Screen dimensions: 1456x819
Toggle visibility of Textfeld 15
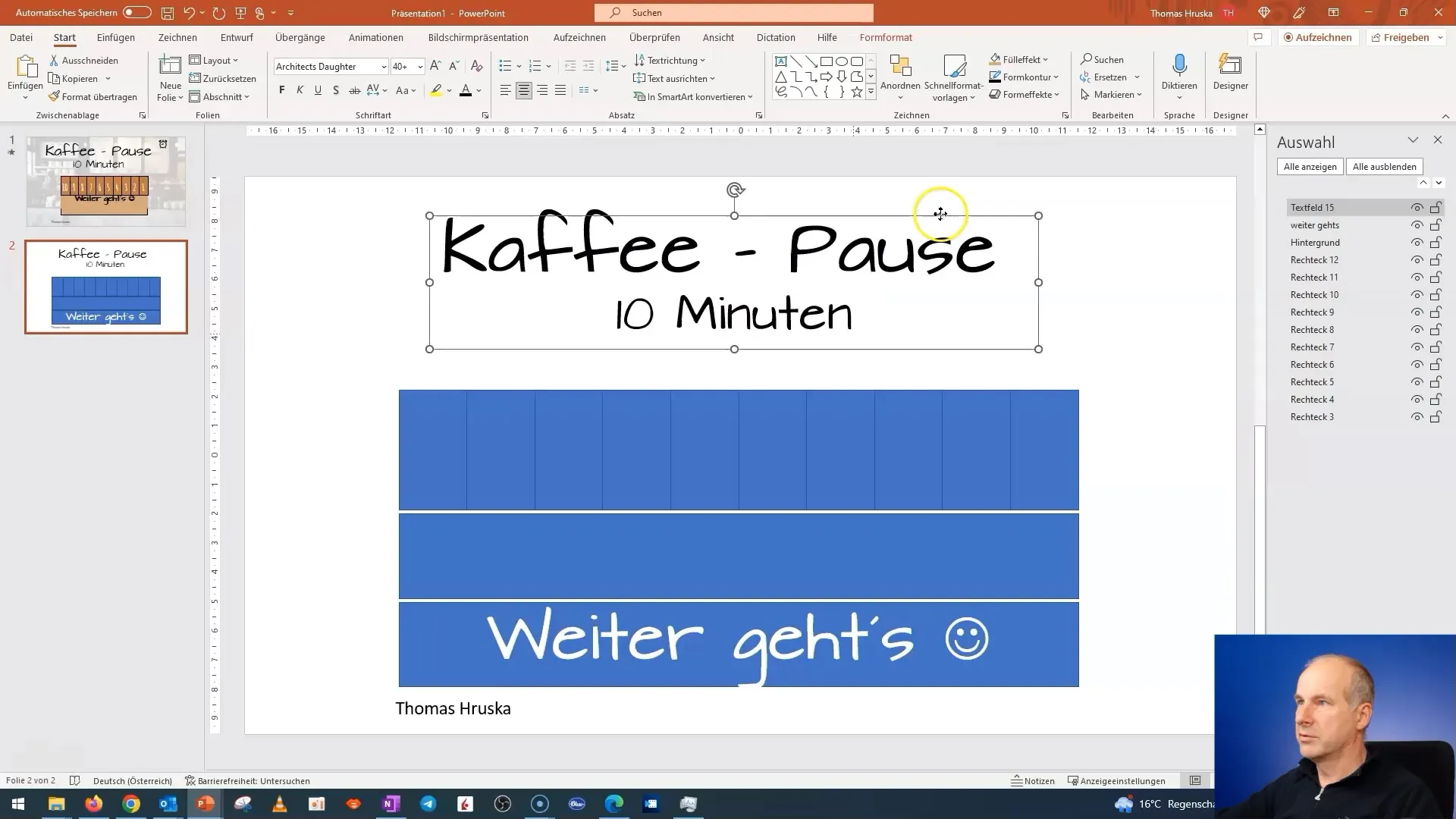coord(1417,207)
